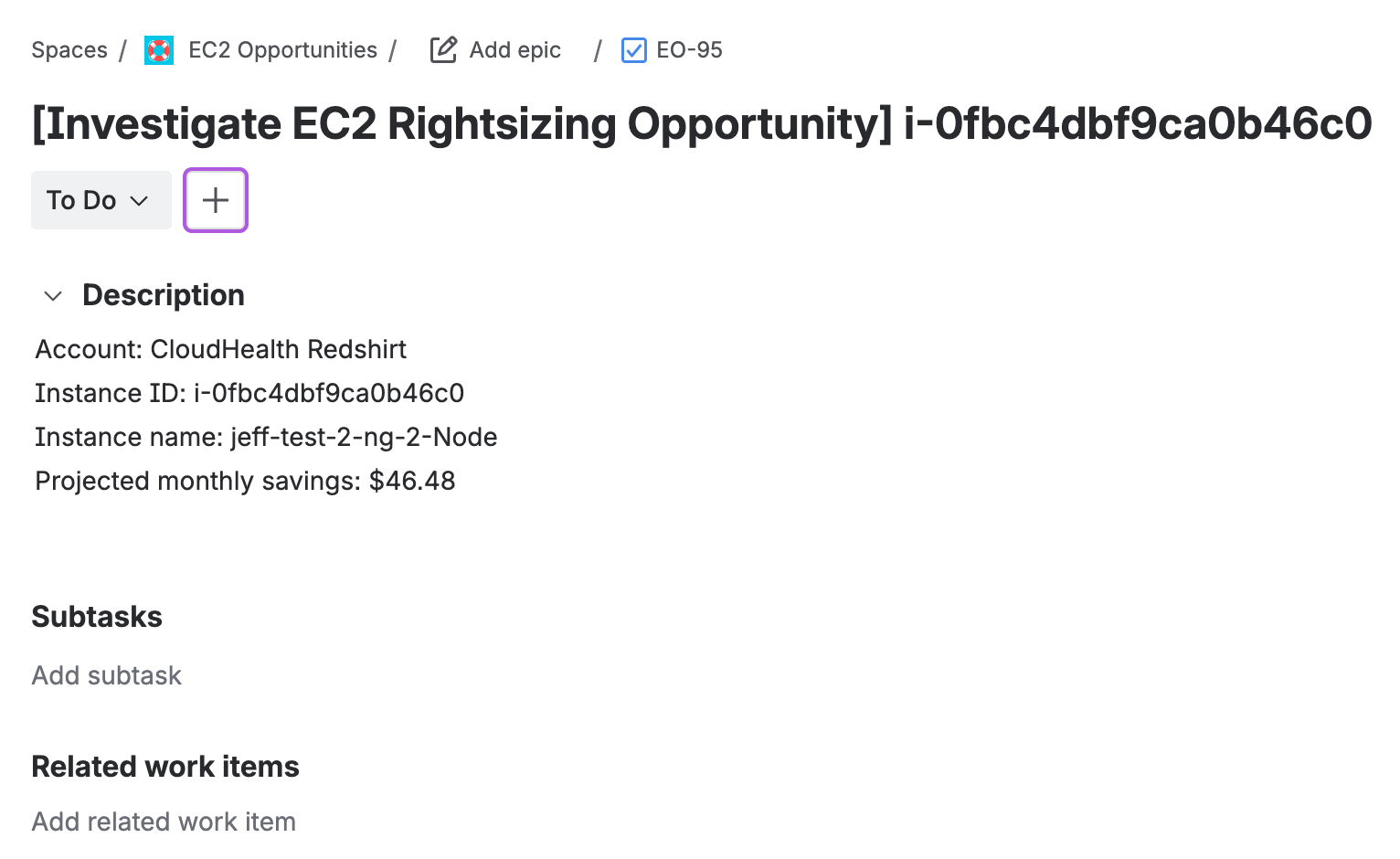This screenshot has width=1400, height=859.
Task: Click Add related work item
Action: pos(163,822)
